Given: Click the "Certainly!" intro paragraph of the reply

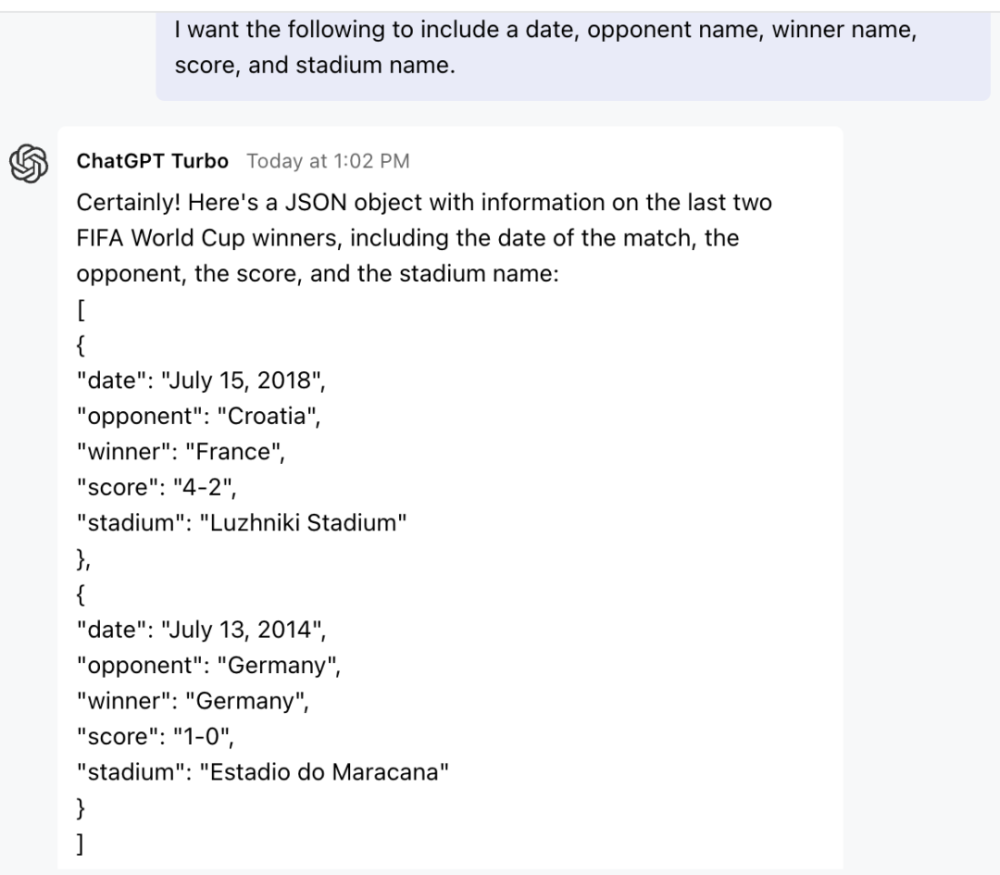Looking at the screenshot, I should pyautogui.click(x=420, y=238).
